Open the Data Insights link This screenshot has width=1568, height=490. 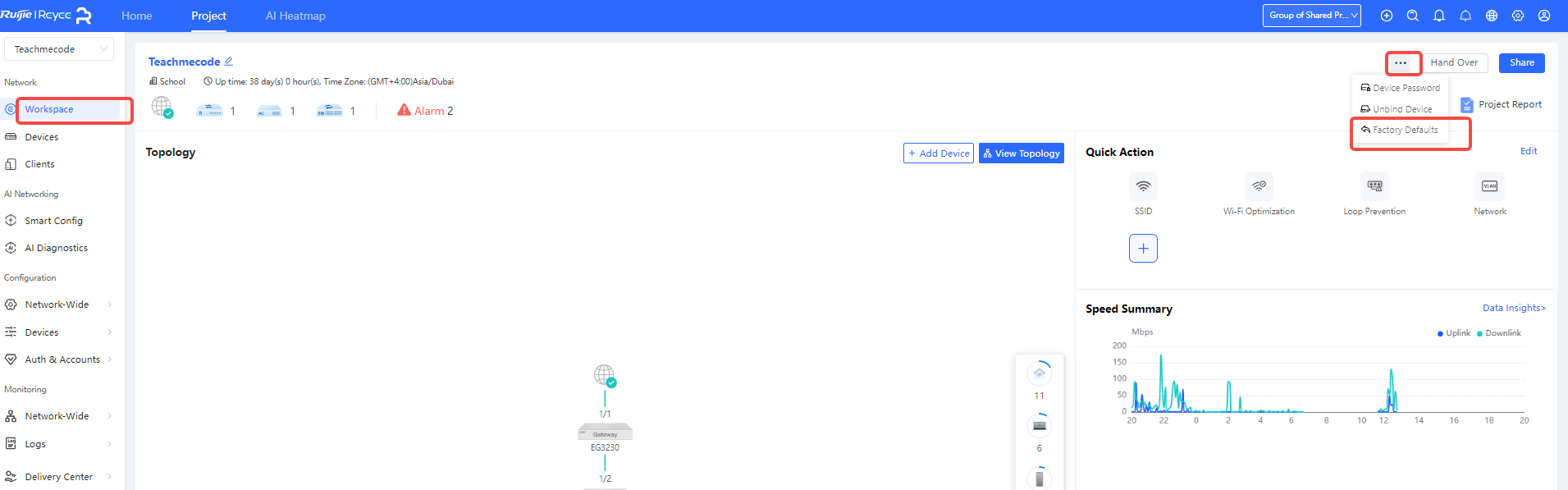click(x=1513, y=308)
